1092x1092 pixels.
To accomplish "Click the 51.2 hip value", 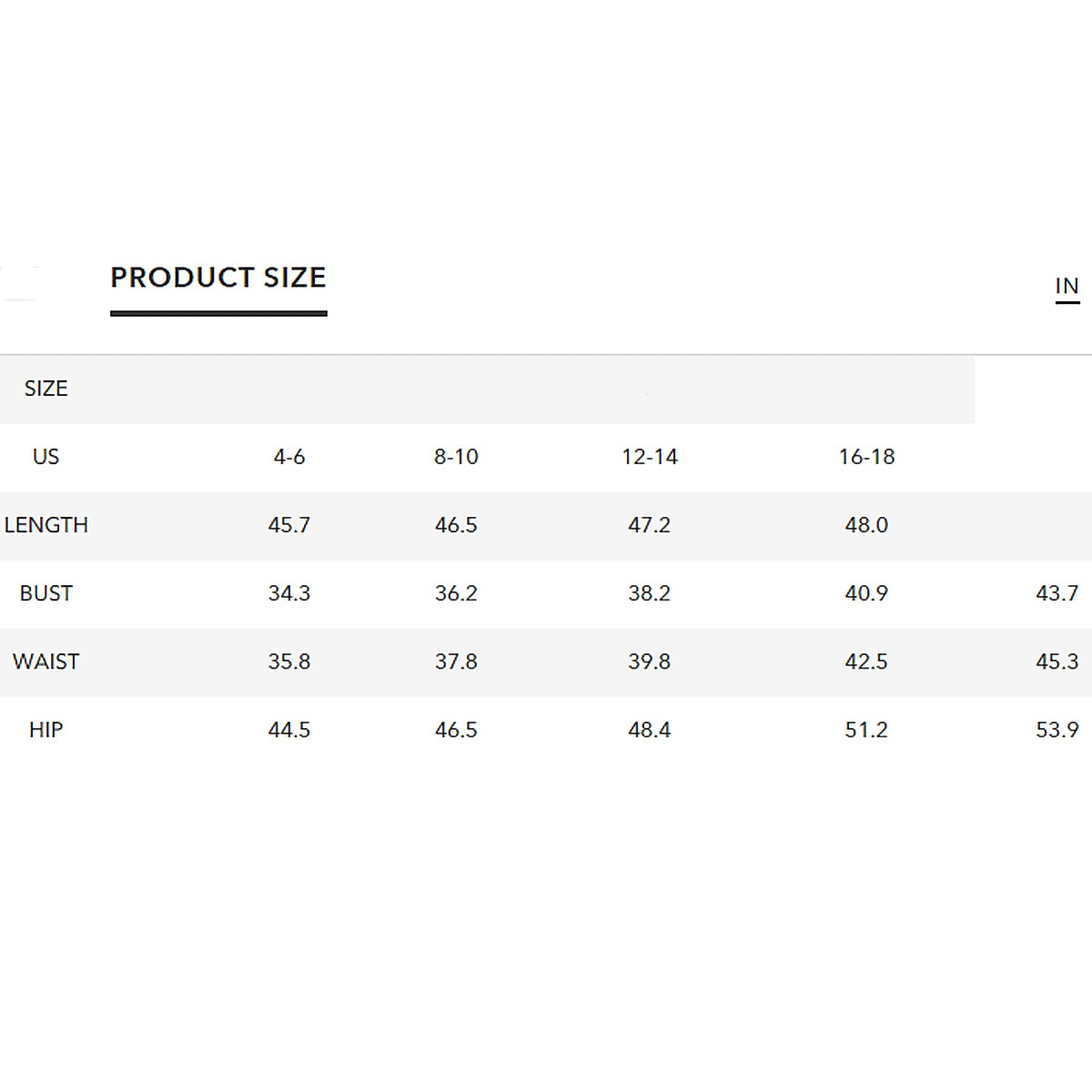I will pyautogui.click(x=866, y=730).
